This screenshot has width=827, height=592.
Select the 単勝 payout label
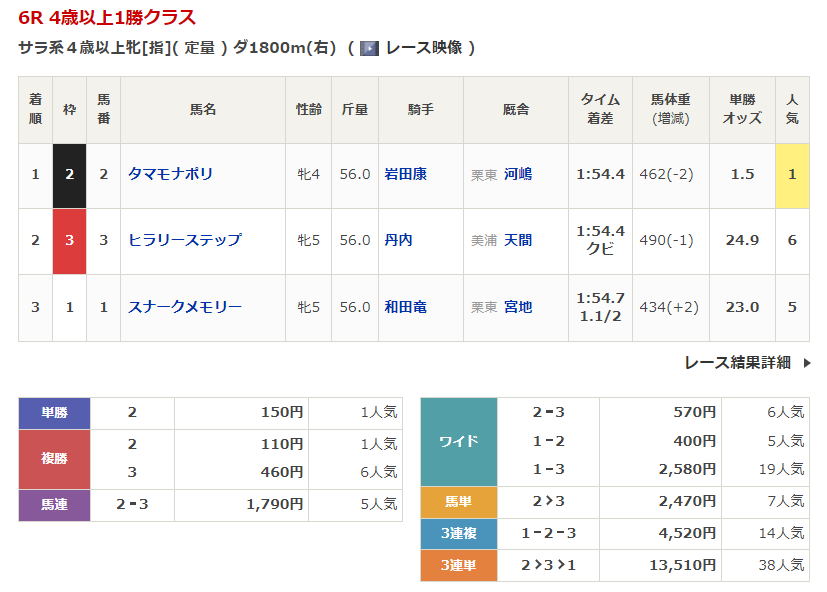[54, 412]
